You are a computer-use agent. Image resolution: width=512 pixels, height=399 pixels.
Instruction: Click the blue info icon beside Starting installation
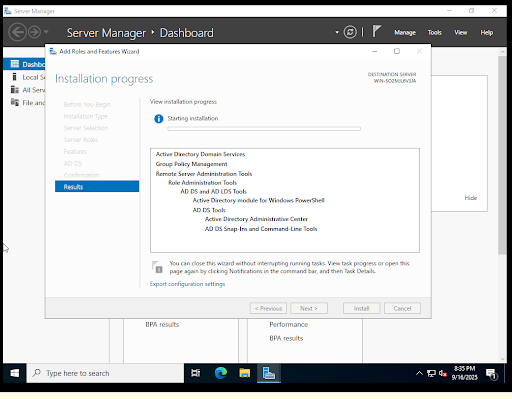pyautogui.click(x=159, y=119)
